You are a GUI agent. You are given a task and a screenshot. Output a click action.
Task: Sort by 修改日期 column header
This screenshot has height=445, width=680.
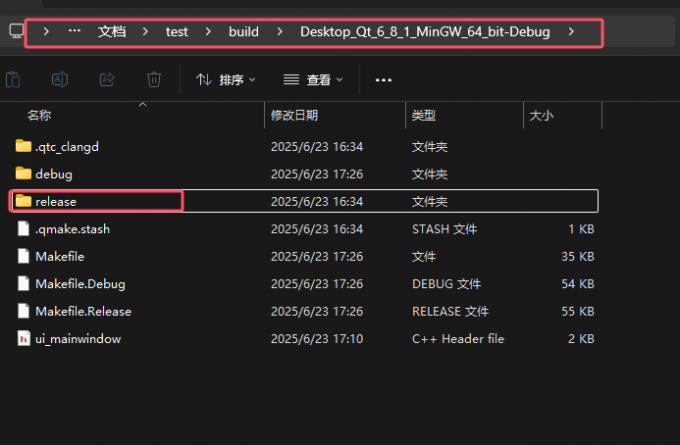(294, 115)
